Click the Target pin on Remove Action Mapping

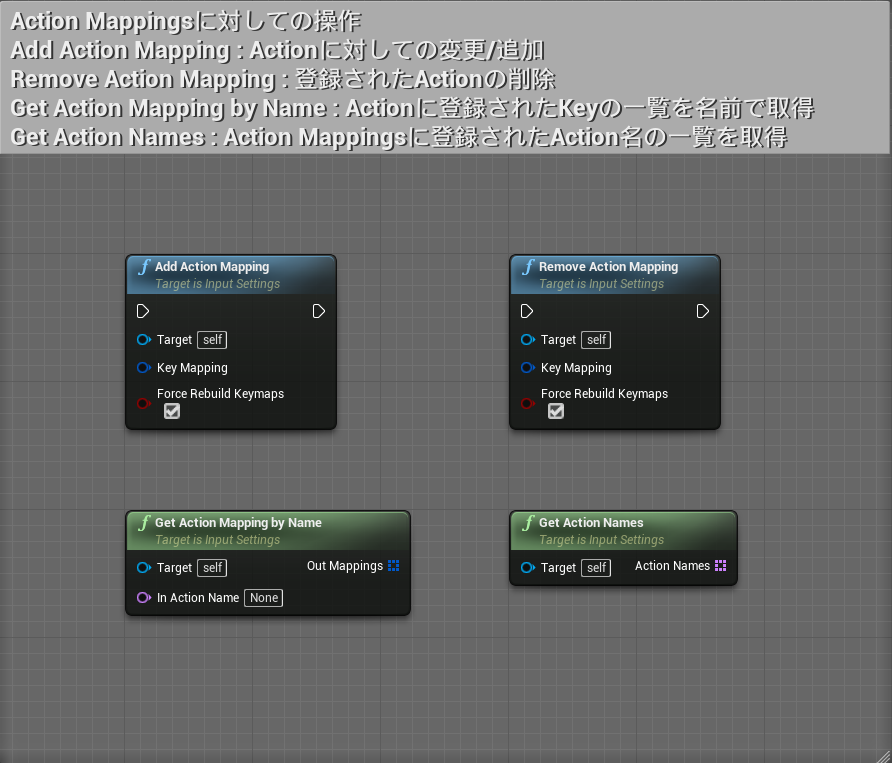(527, 340)
